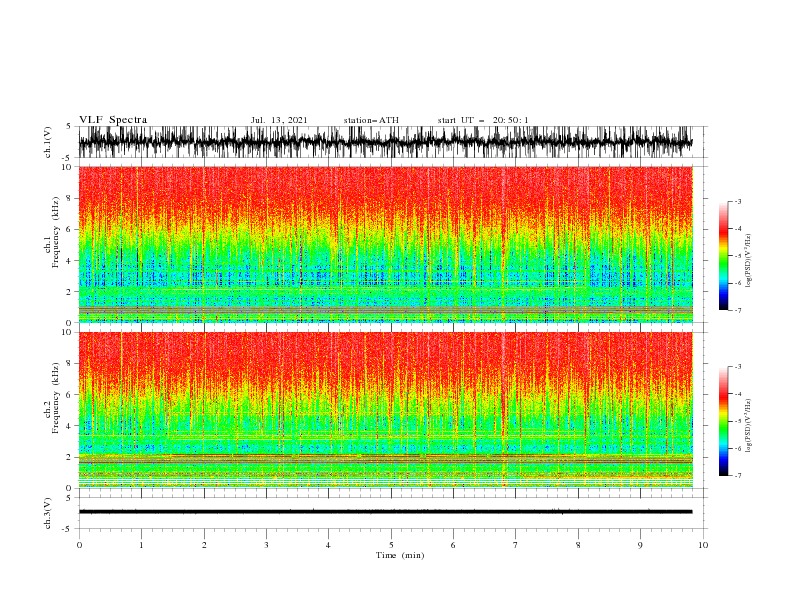Screen dimensions: 792x612
Task: Click the ch.1 frequency tick "6"
Action: (69, 229)
